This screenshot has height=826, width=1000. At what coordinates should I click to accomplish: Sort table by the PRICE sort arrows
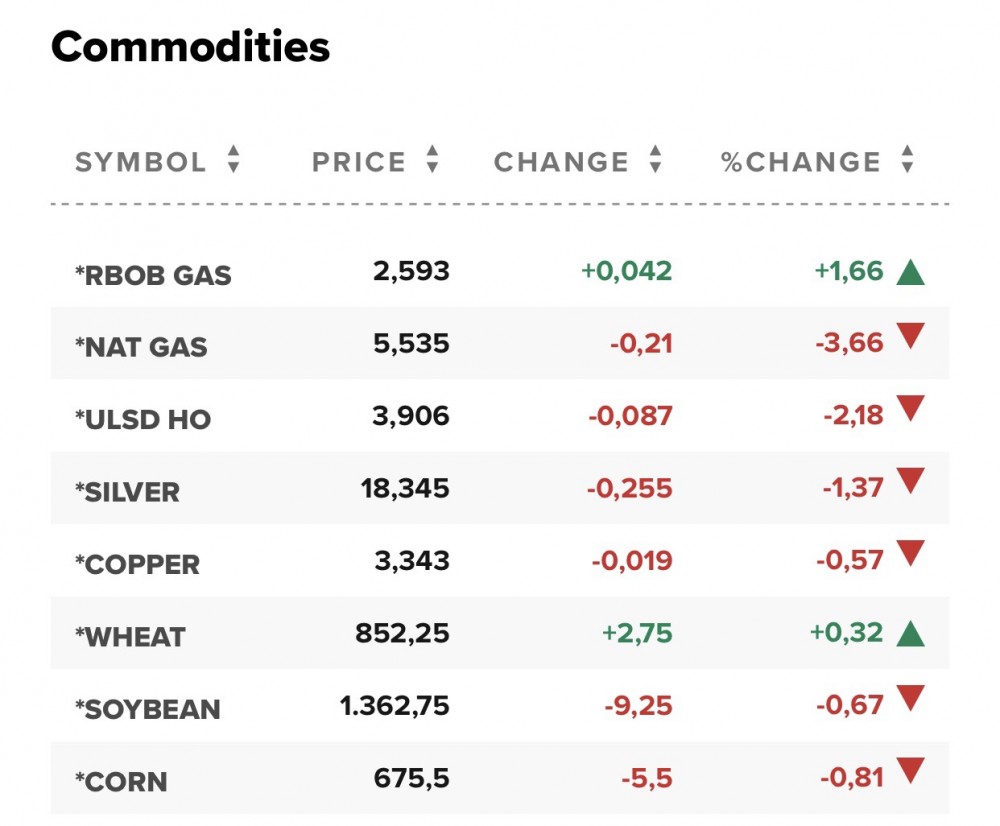click(x=432, y=160)
